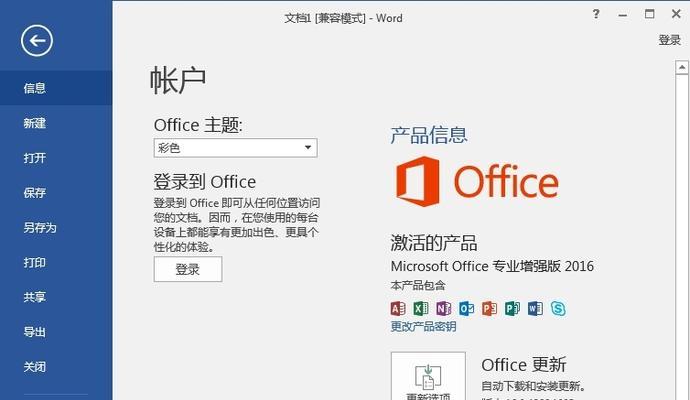The height and width of the screenshot is (400, 690).
Task: Click the scrollbar up arrow
Action: 682,67
